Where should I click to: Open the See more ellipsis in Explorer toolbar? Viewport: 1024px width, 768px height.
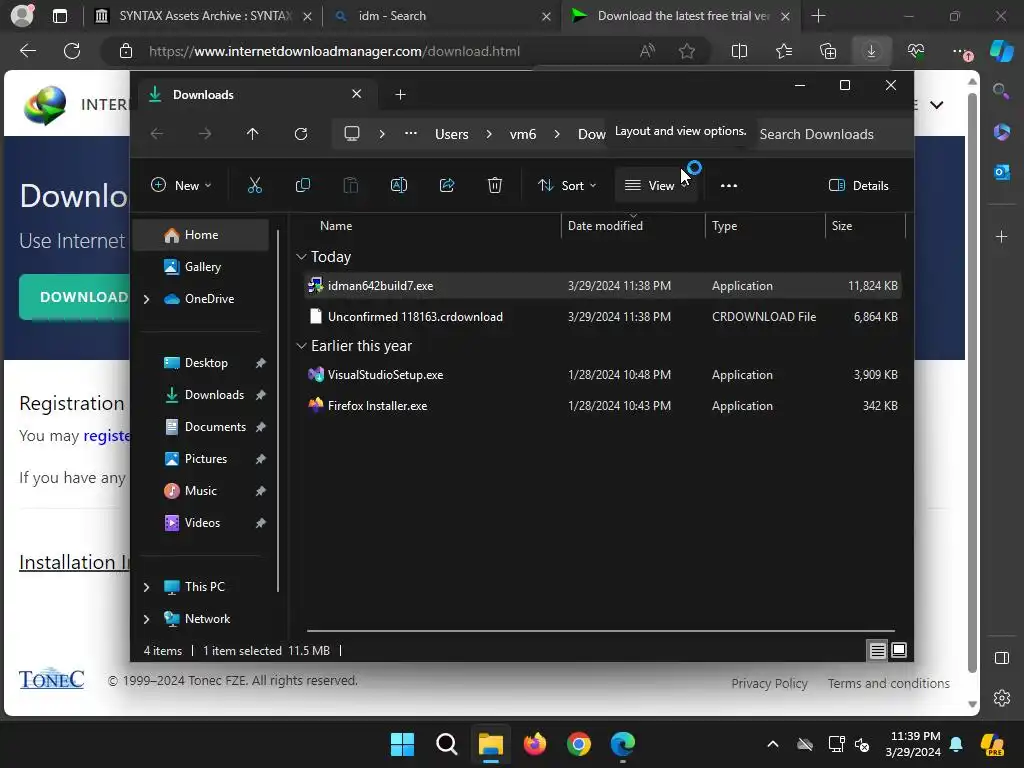(x=729, y=185)
